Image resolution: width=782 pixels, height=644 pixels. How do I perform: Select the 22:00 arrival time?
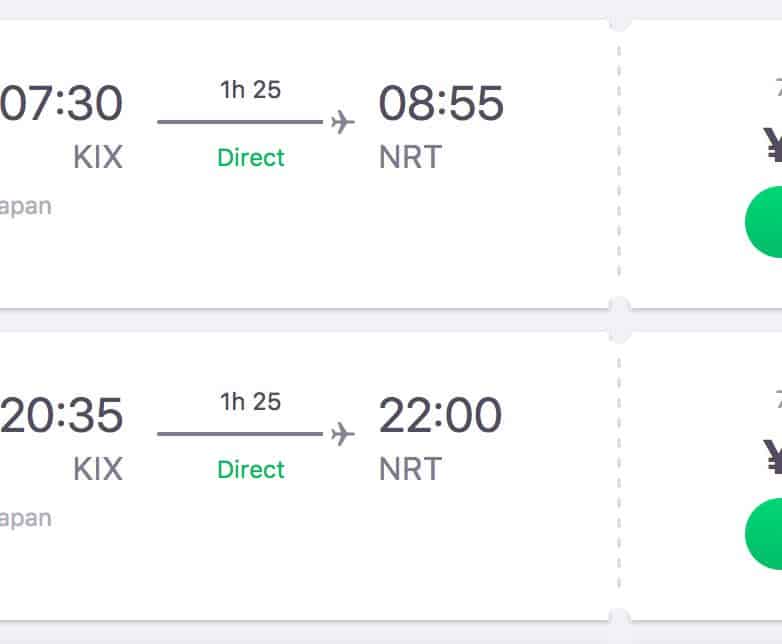coord(440,416)
